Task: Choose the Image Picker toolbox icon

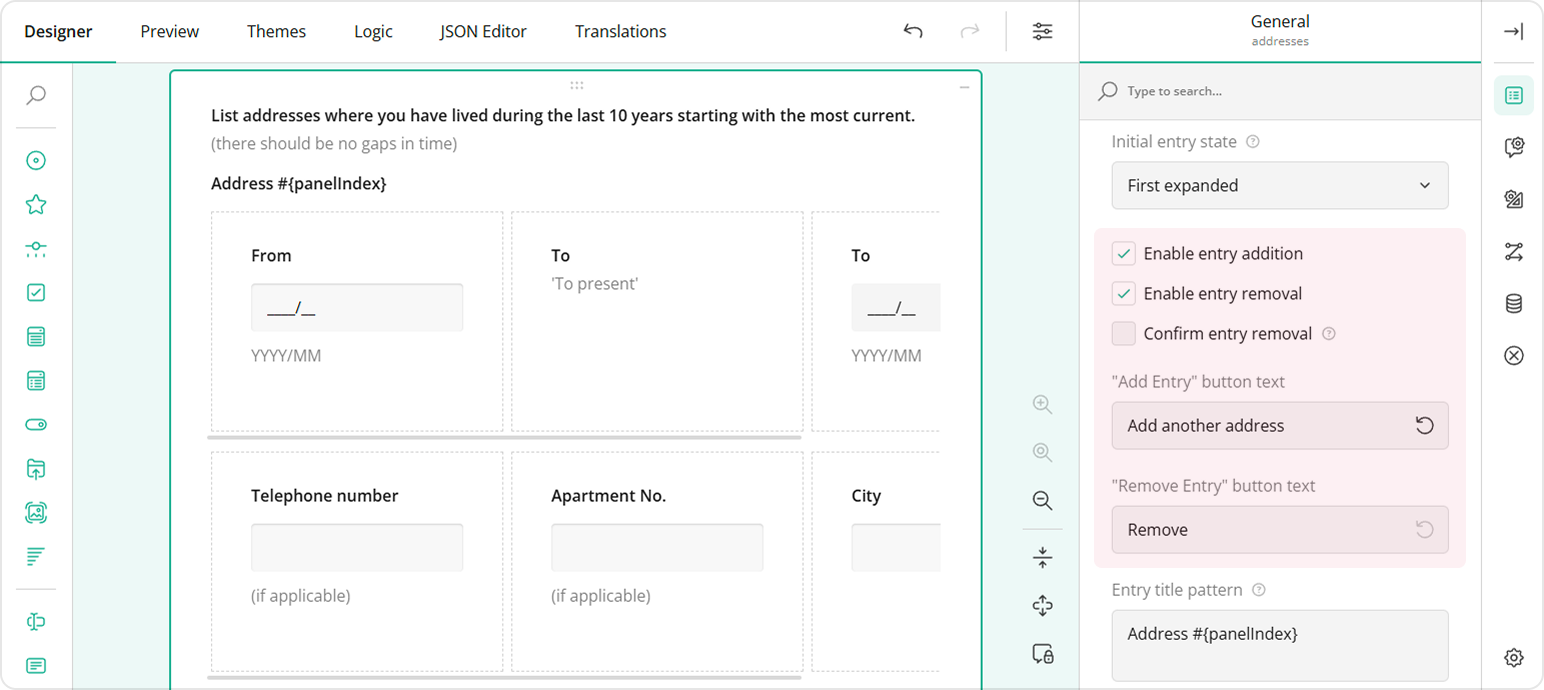Action: pyautogui.click(x=35, y=512)
